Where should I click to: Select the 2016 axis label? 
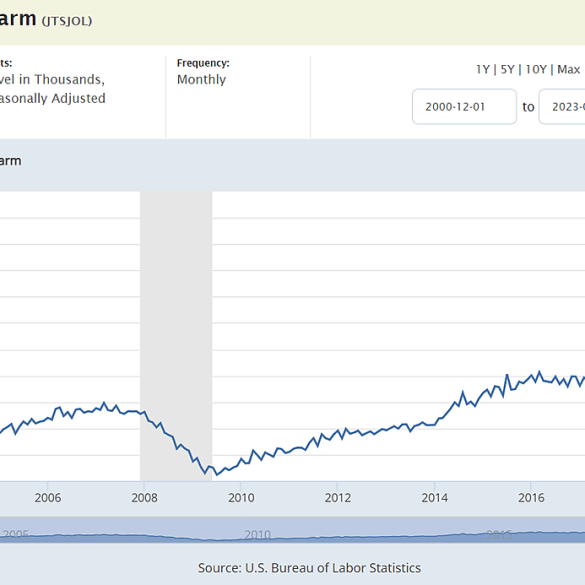click(531, 498)
